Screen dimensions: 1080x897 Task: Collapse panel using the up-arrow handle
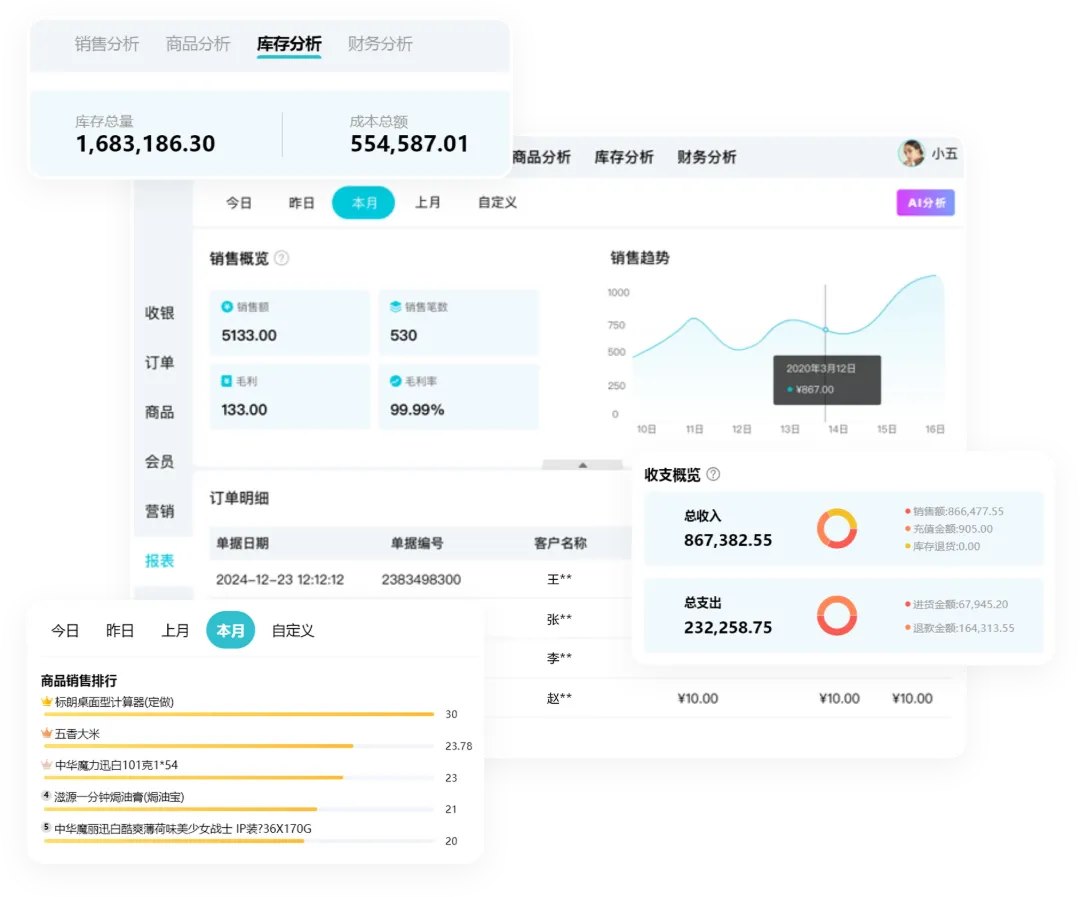click(583, 465)
